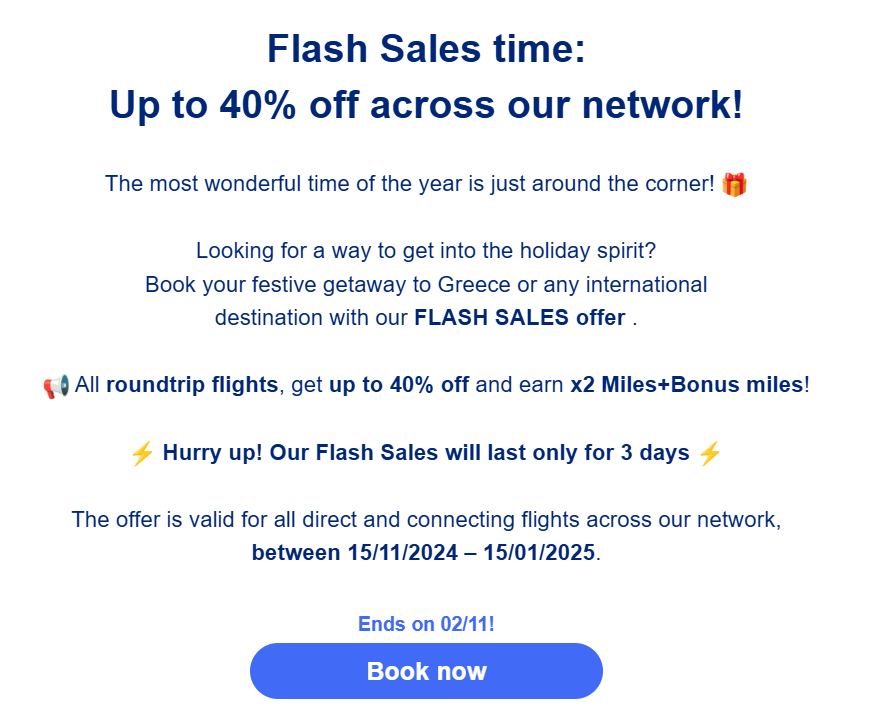Viewport: 871px width, 712px height.
Task: Click the 15/11/2024 start date
Action: click(403, 553)
